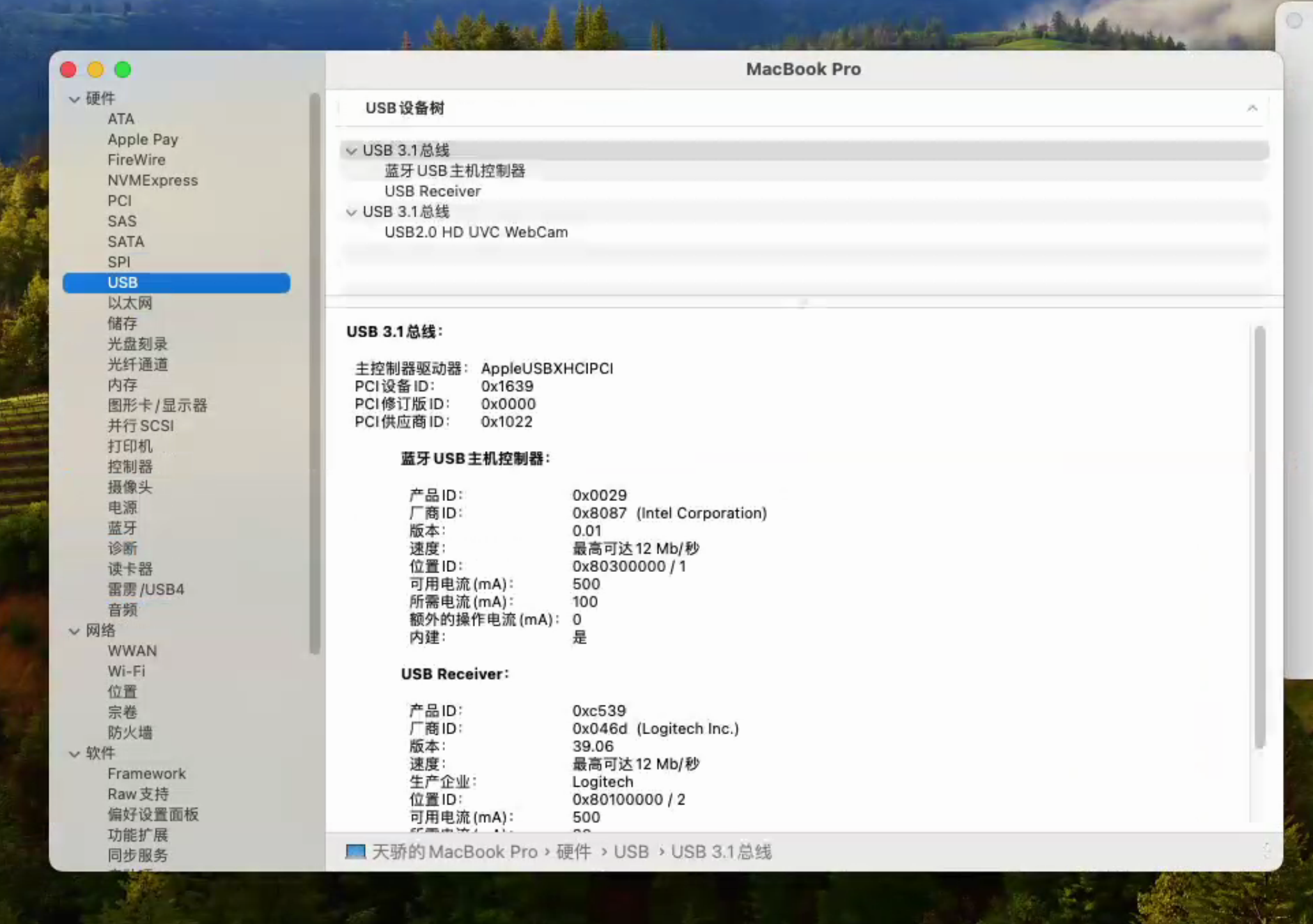Collapse the 软件 section in the sidebar
The image size is (1313, 924).
tap(74, 753)
